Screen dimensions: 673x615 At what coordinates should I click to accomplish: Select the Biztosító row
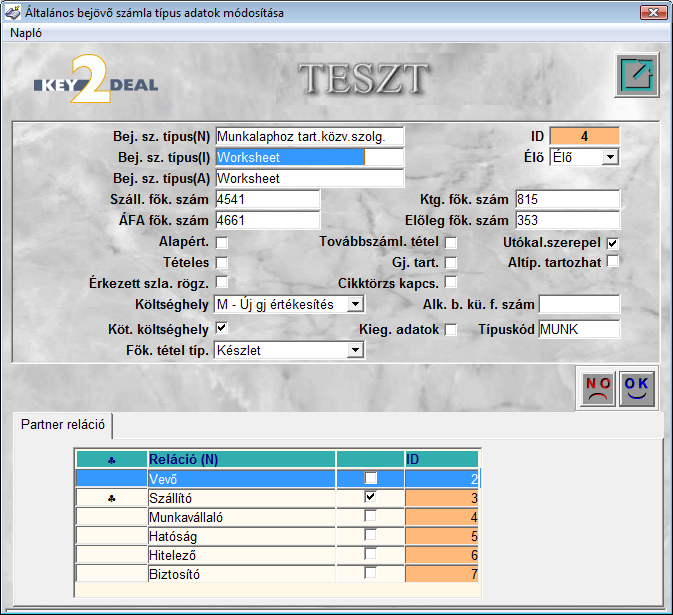coord(277,574)
